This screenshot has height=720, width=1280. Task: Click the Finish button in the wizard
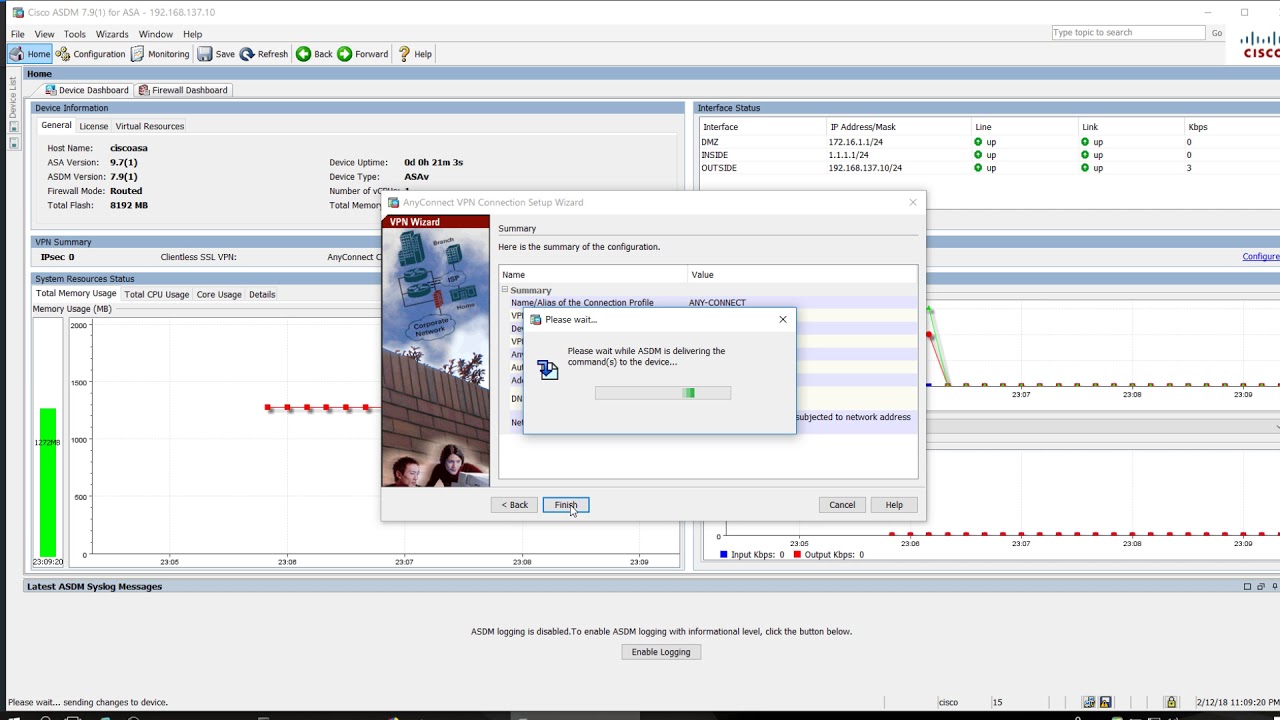[566, 505]
